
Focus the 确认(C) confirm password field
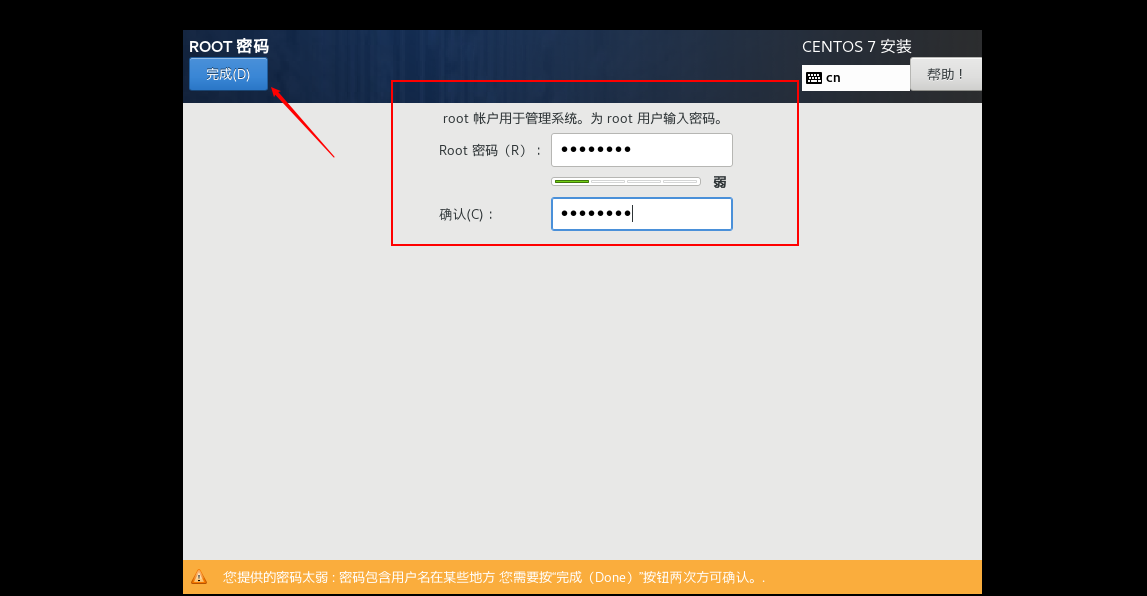(642, 214)
